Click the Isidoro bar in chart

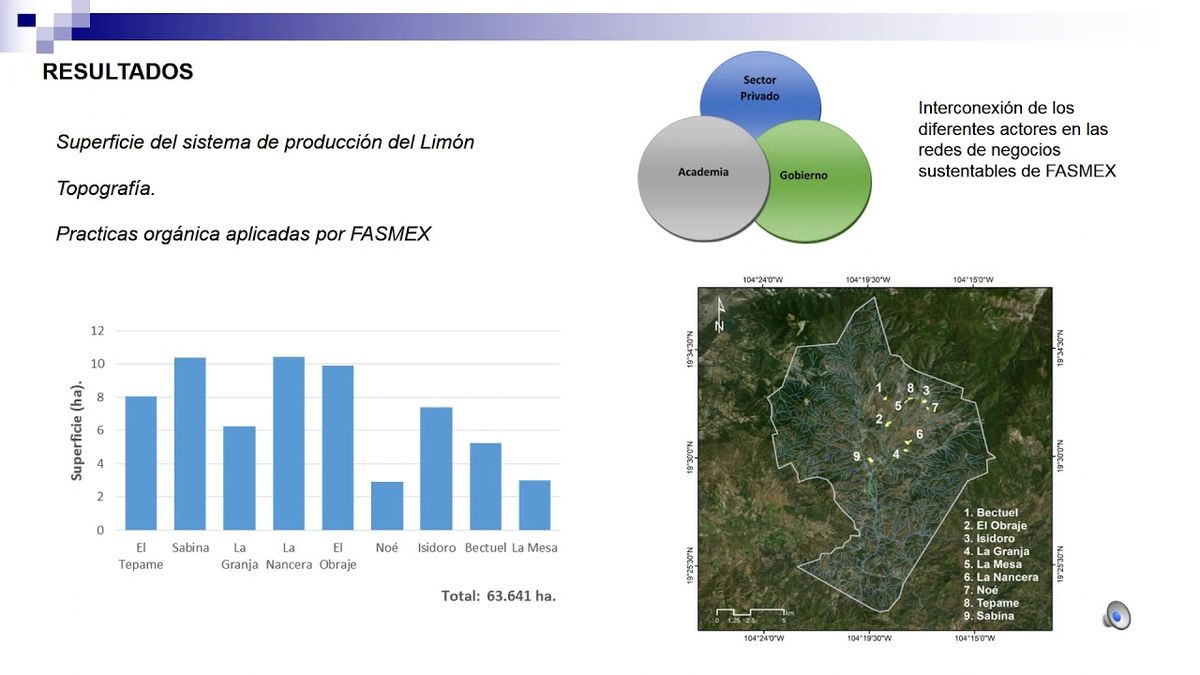coord(436,469)
